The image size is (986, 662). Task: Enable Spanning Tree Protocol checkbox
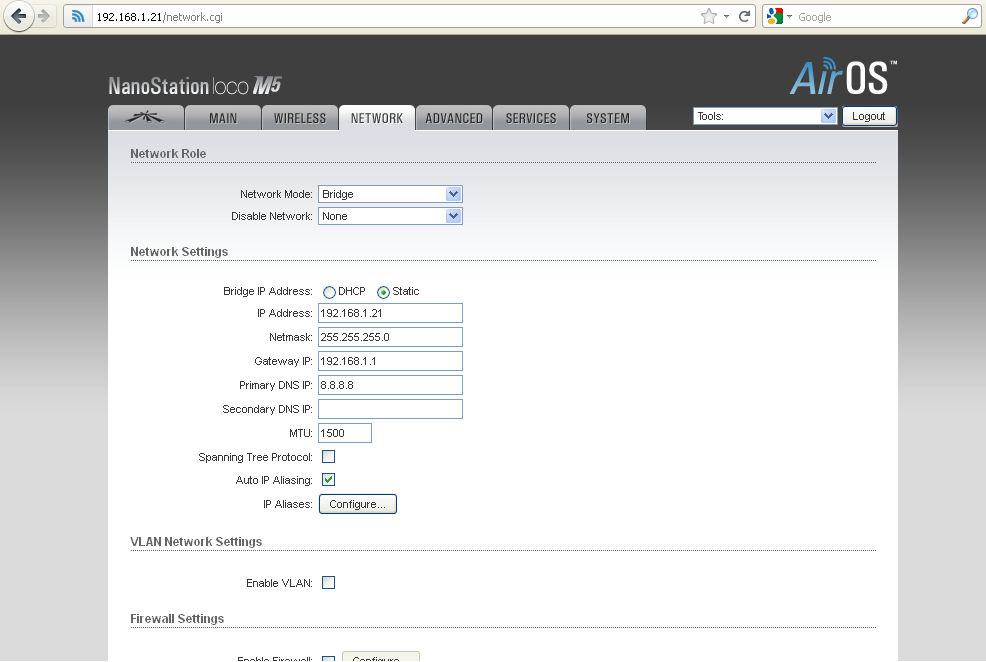point(328,457)
